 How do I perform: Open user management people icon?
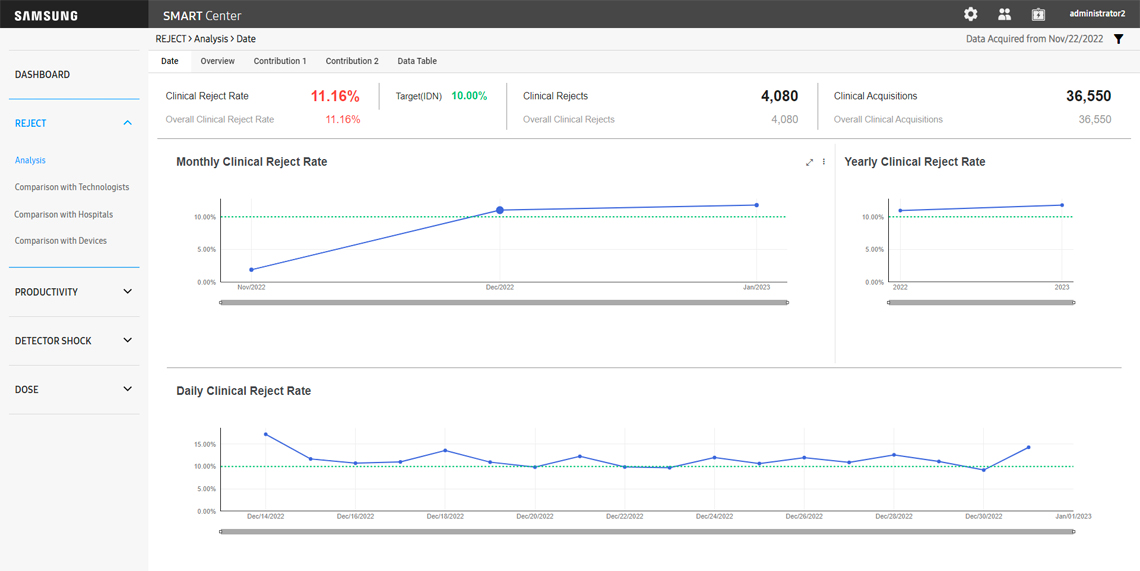click(x=1004, y=14)
